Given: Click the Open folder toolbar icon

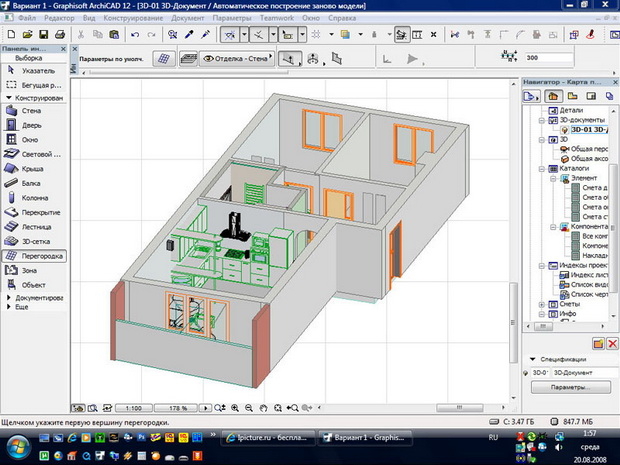Looking at the screenshot, I should coord(27,35).
